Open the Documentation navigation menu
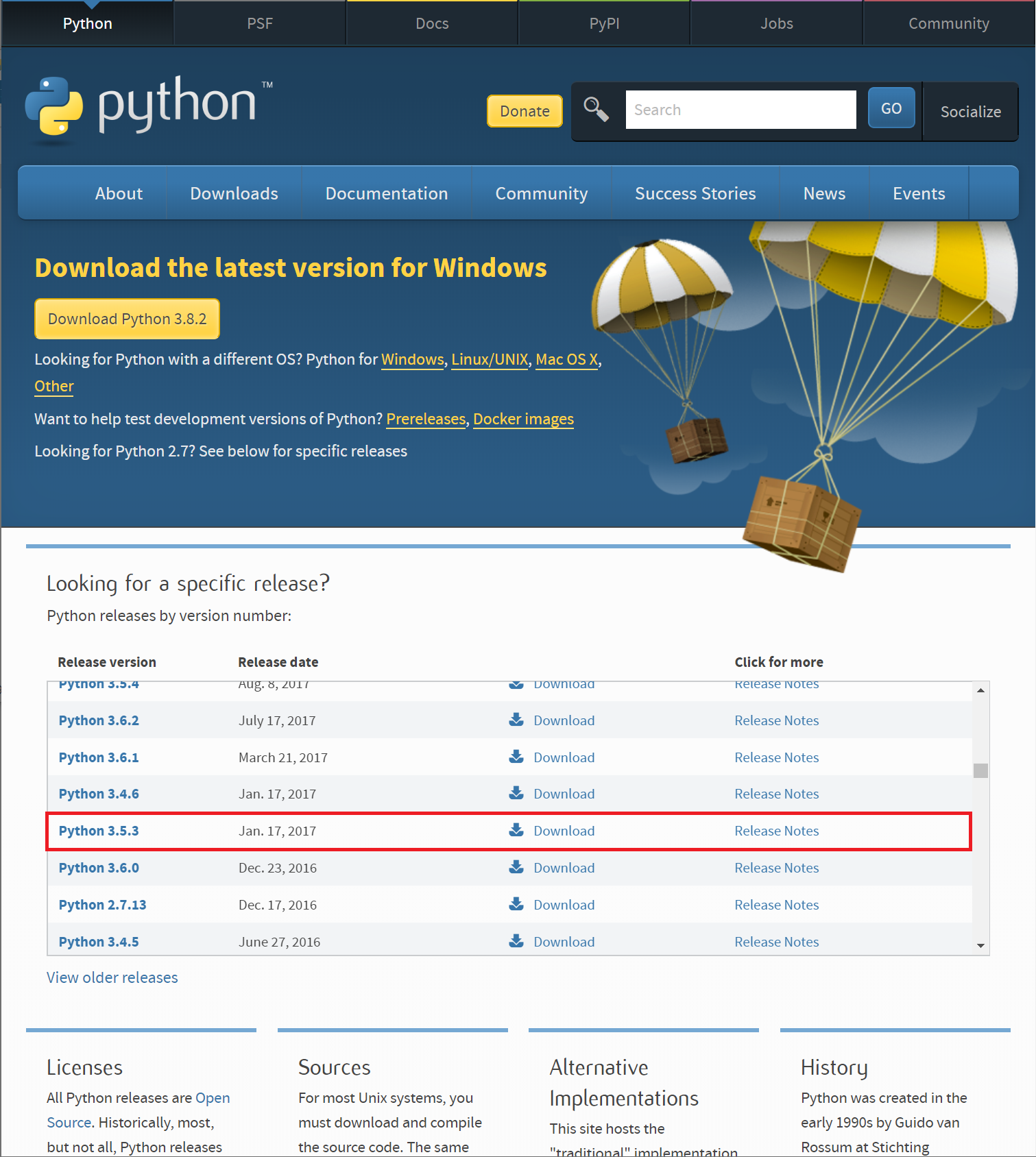The width and height of the screenshot is (1036, 1157). coord(387,193)
